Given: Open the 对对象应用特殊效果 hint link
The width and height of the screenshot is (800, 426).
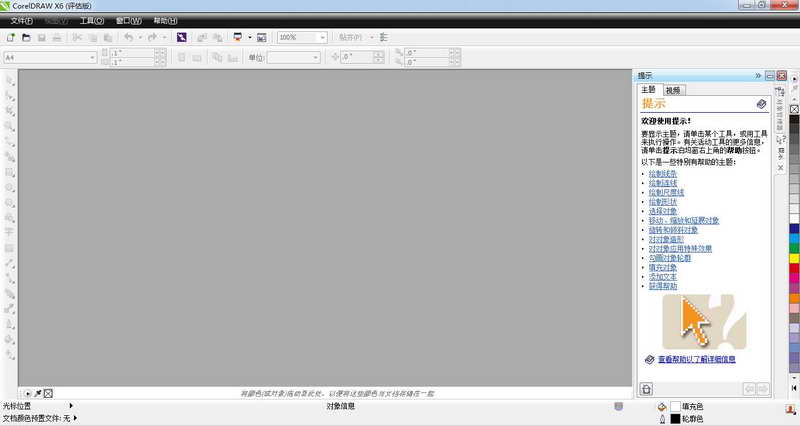Looking at the screenshot, I should (x=680, y=248).
